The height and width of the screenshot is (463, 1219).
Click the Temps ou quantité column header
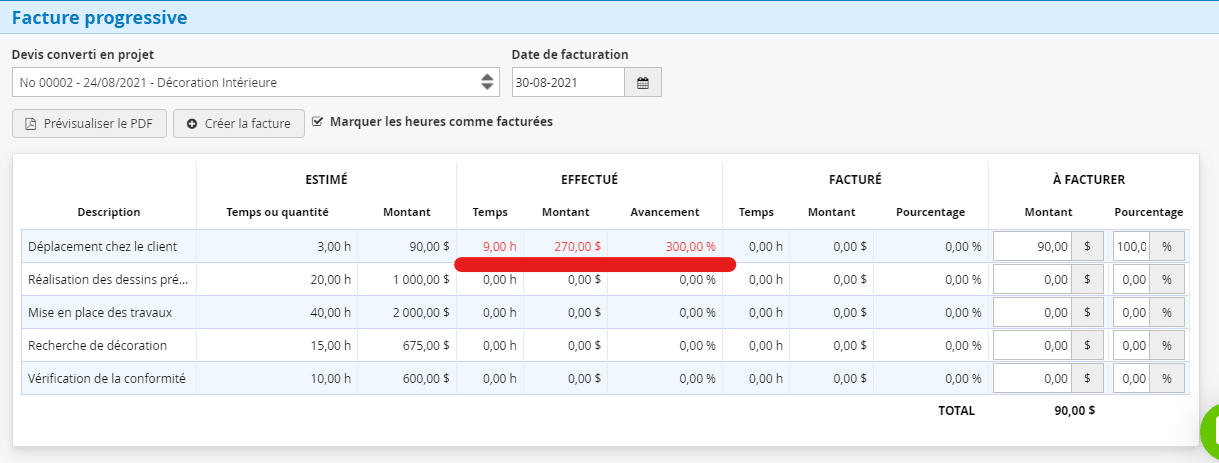click(x=277, y=212)
